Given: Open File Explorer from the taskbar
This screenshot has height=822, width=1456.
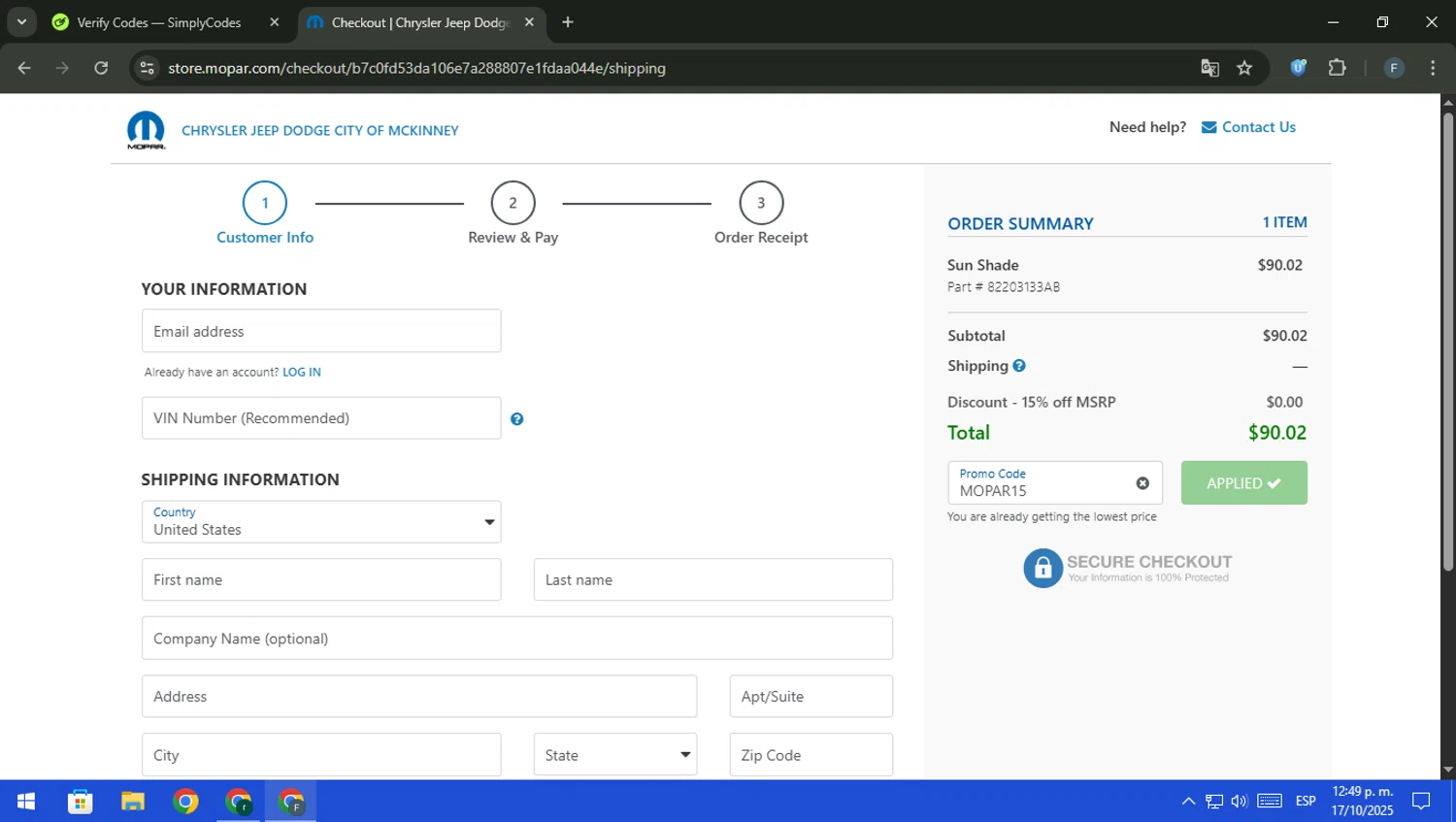Looking at the screenshot, I should coord(133,802).
